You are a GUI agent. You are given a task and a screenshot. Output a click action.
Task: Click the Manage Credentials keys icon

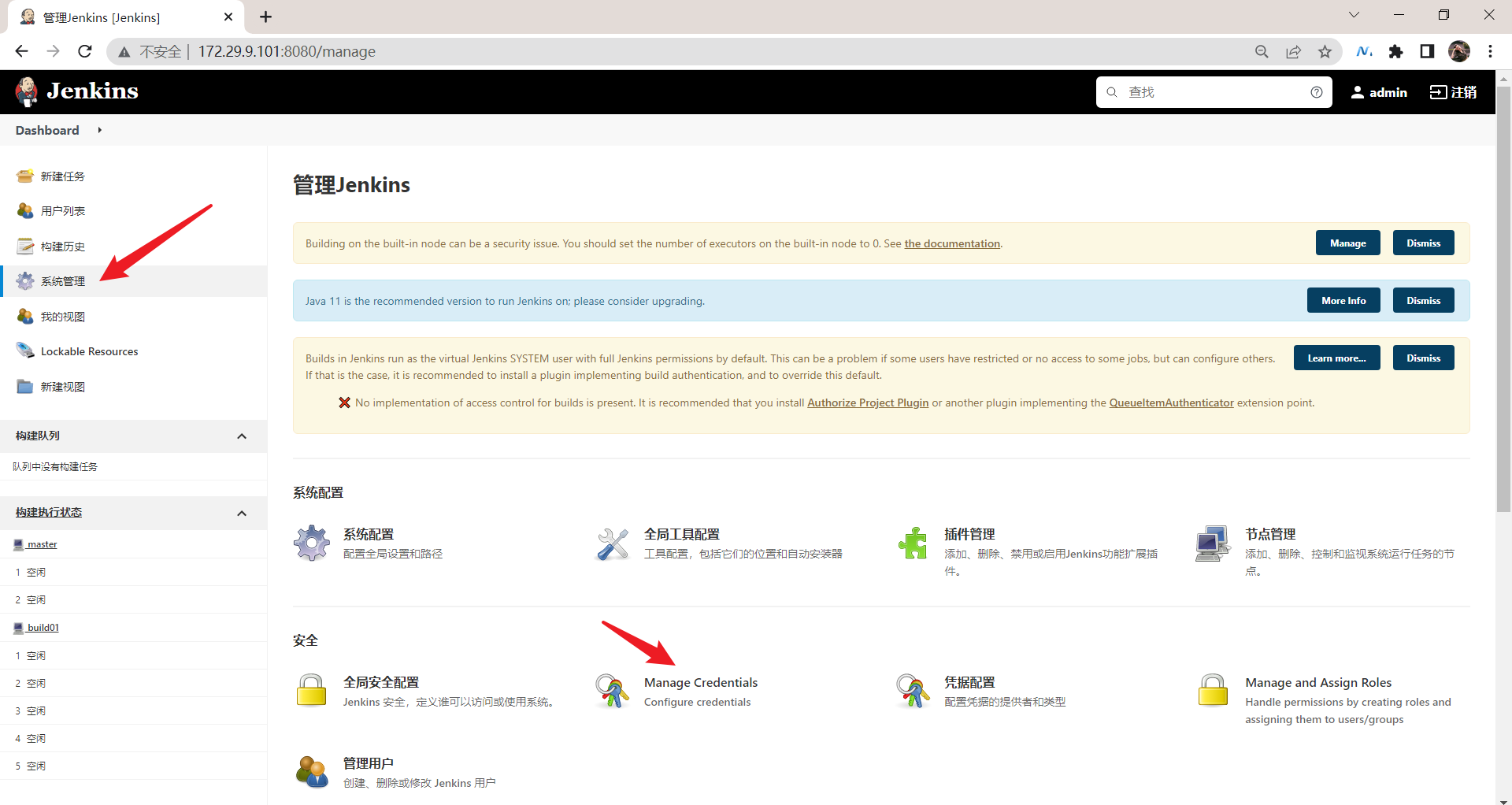[x=613, y=691]
